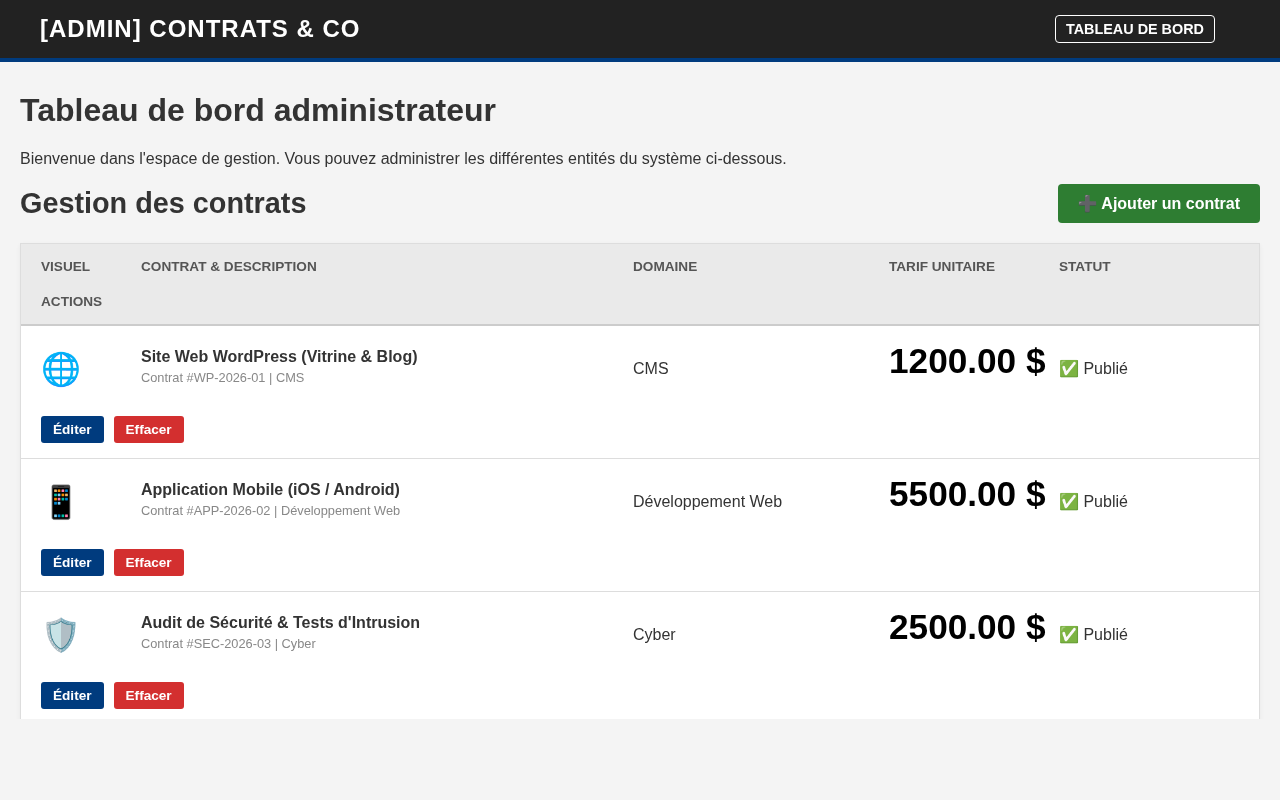The image size is (1280, 800).
Task: Click green checkmark beside Audit de Sécurité Publié
Action: click(x=1069, y=635)
